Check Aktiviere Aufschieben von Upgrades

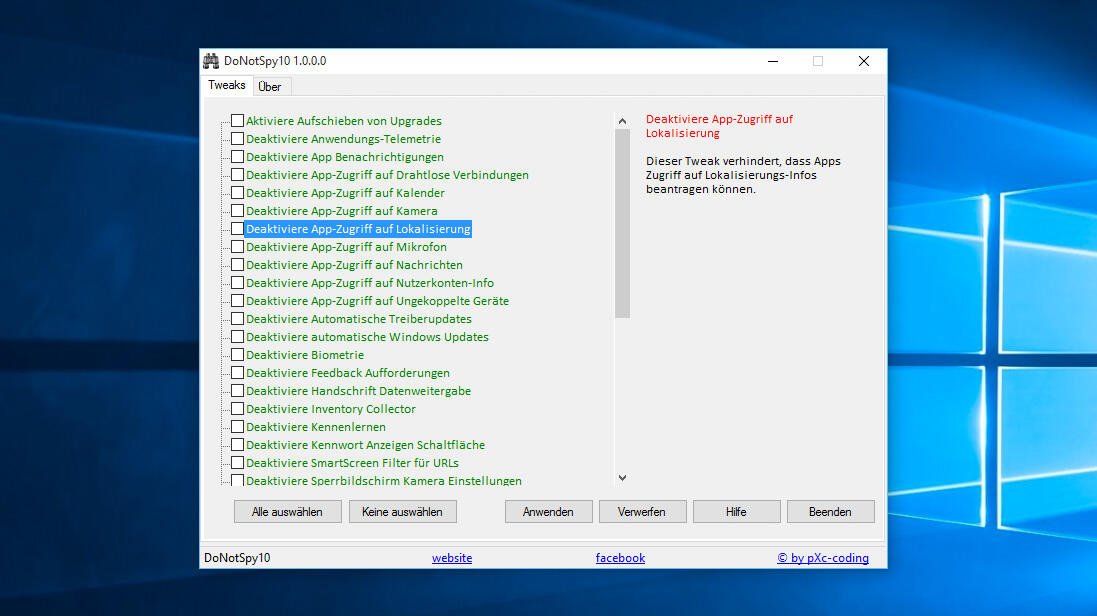(x=238, y=120)
